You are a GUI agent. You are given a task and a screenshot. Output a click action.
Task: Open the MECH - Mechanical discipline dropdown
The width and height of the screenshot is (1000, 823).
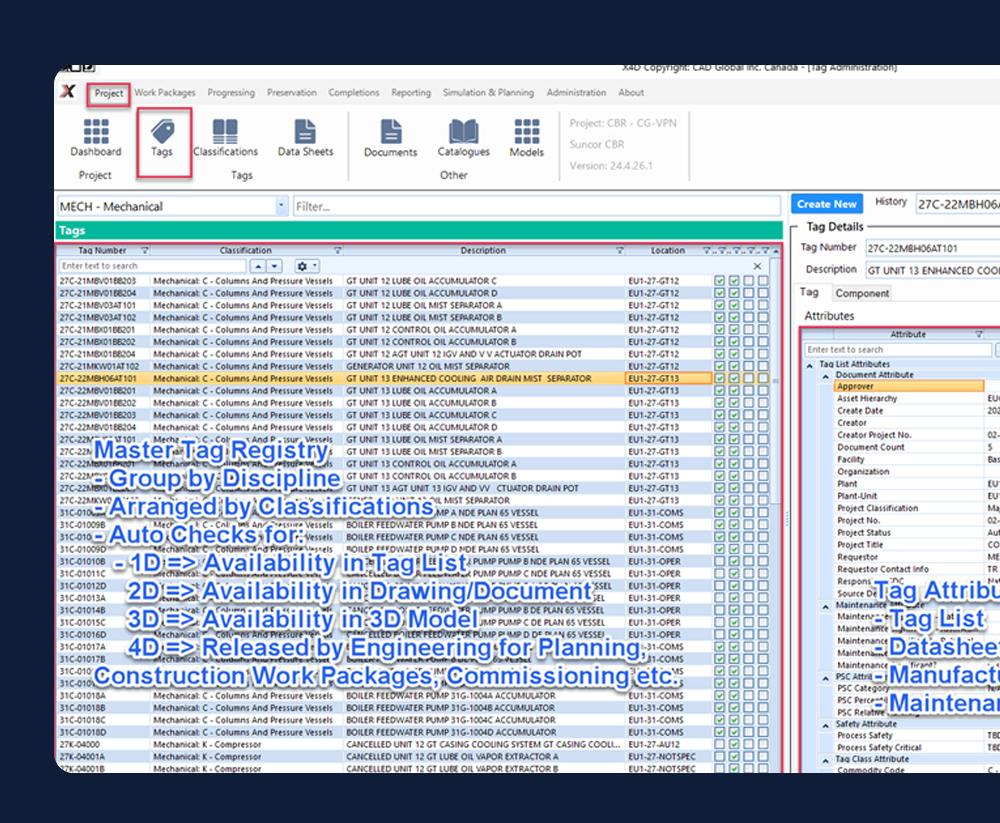point(281,206)
